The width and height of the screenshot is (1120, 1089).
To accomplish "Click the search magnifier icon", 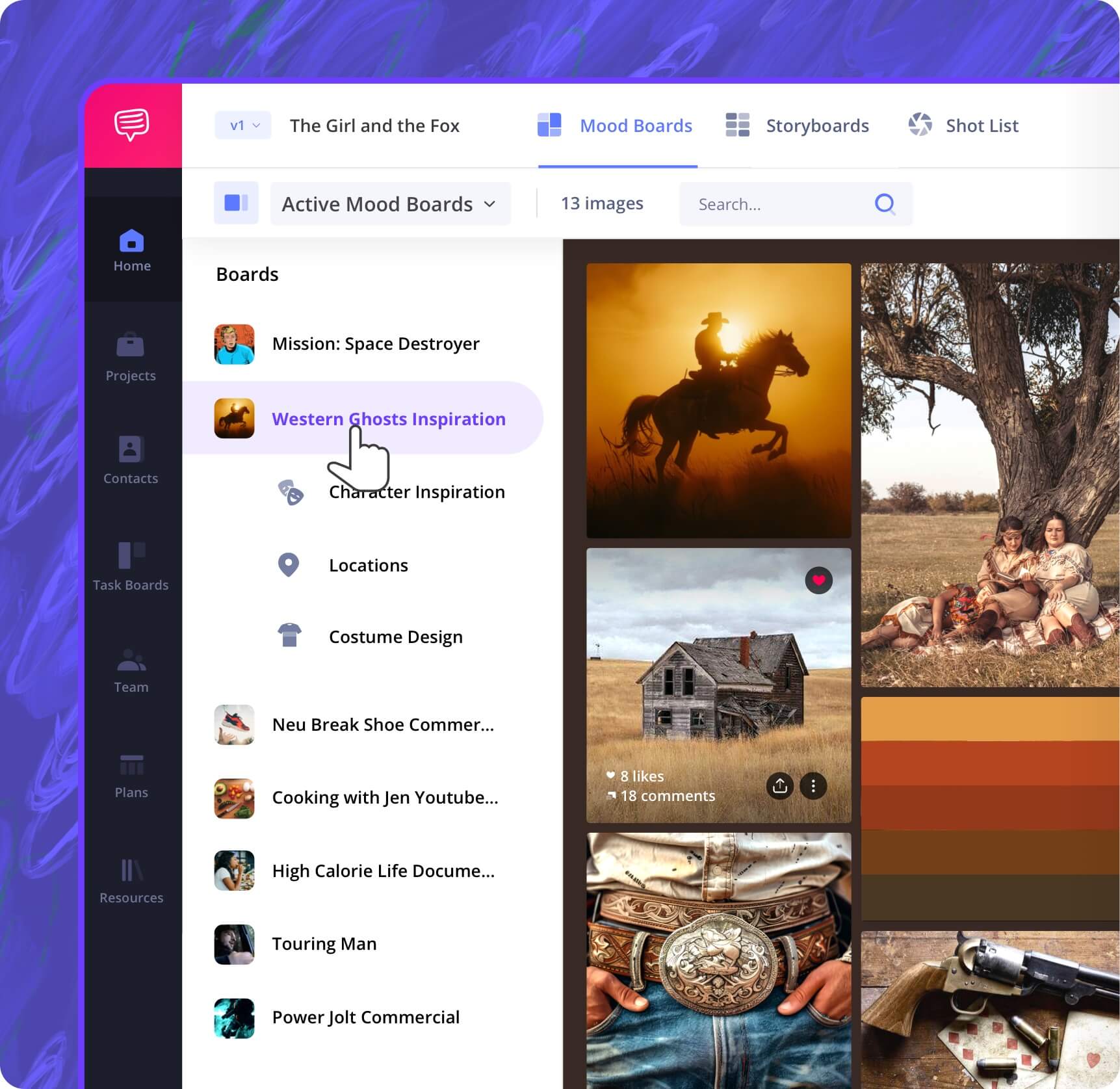I will (x=885, y=205).
